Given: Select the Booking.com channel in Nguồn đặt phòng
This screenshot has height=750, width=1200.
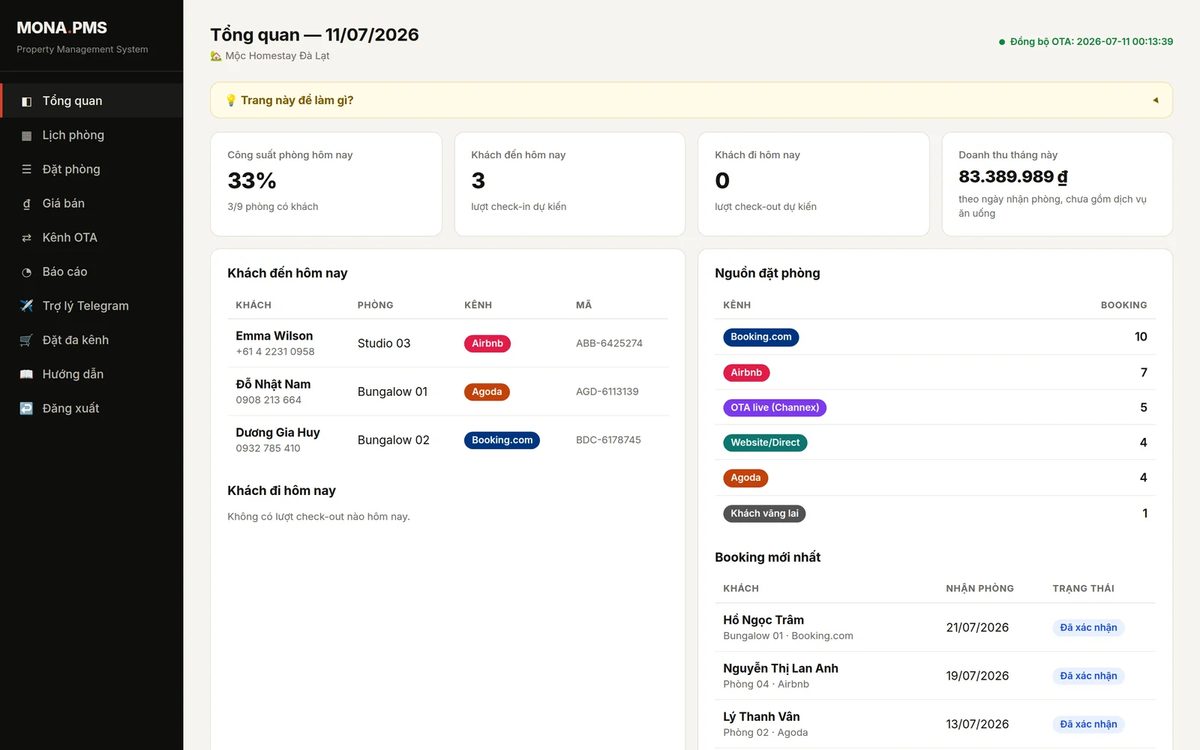Looking at the screenshot, I should [x=761, y=337].
